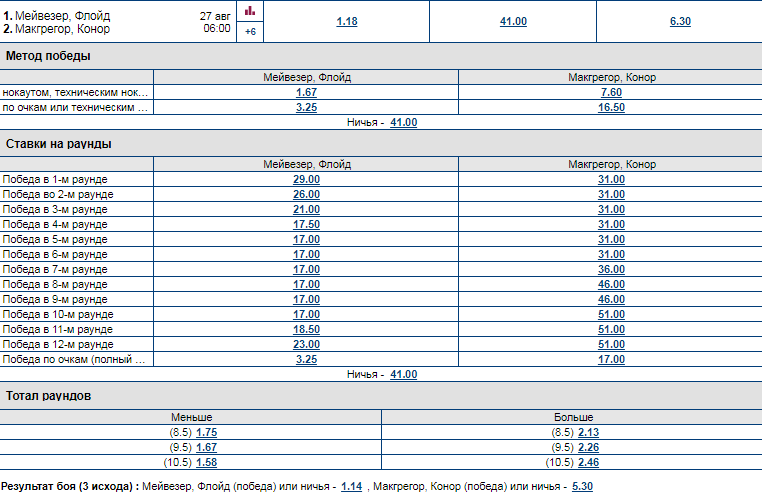Select Mayweather odds for 5-м раунде
The height and width of the screenshot is (497, 762).
coord(306,240)
